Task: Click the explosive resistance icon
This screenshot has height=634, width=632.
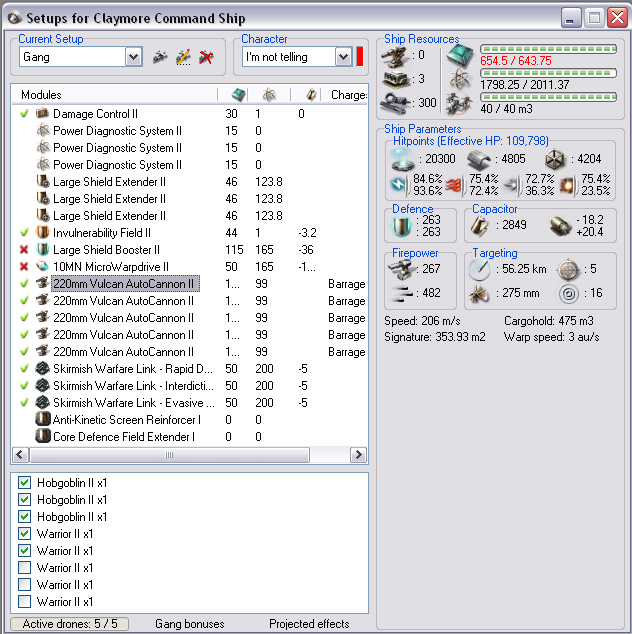Action: (567, 185)
